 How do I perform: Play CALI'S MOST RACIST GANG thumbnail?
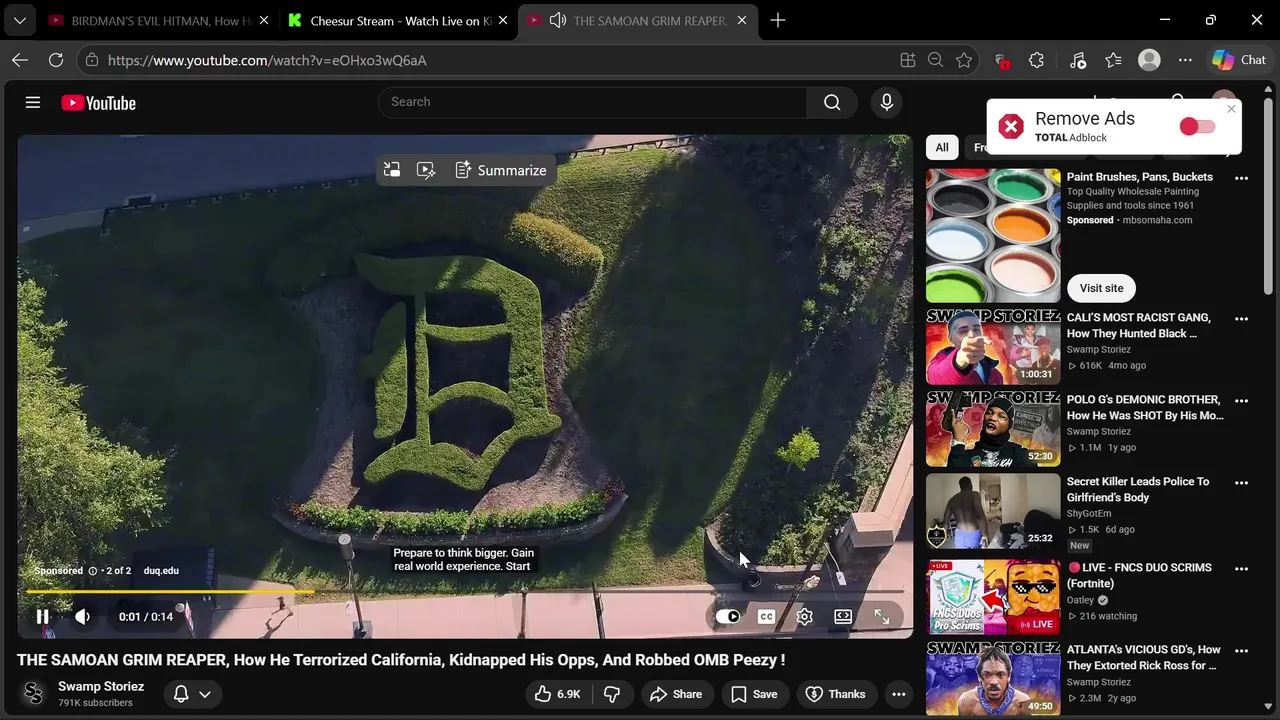point(993,347)
